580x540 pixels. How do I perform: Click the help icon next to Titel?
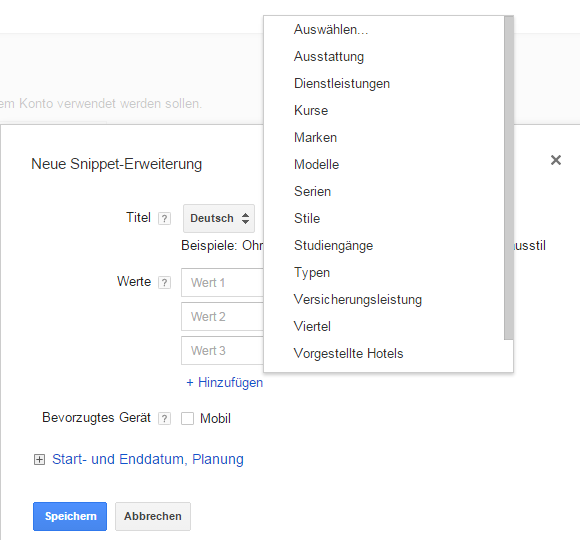tap(164, 219)
